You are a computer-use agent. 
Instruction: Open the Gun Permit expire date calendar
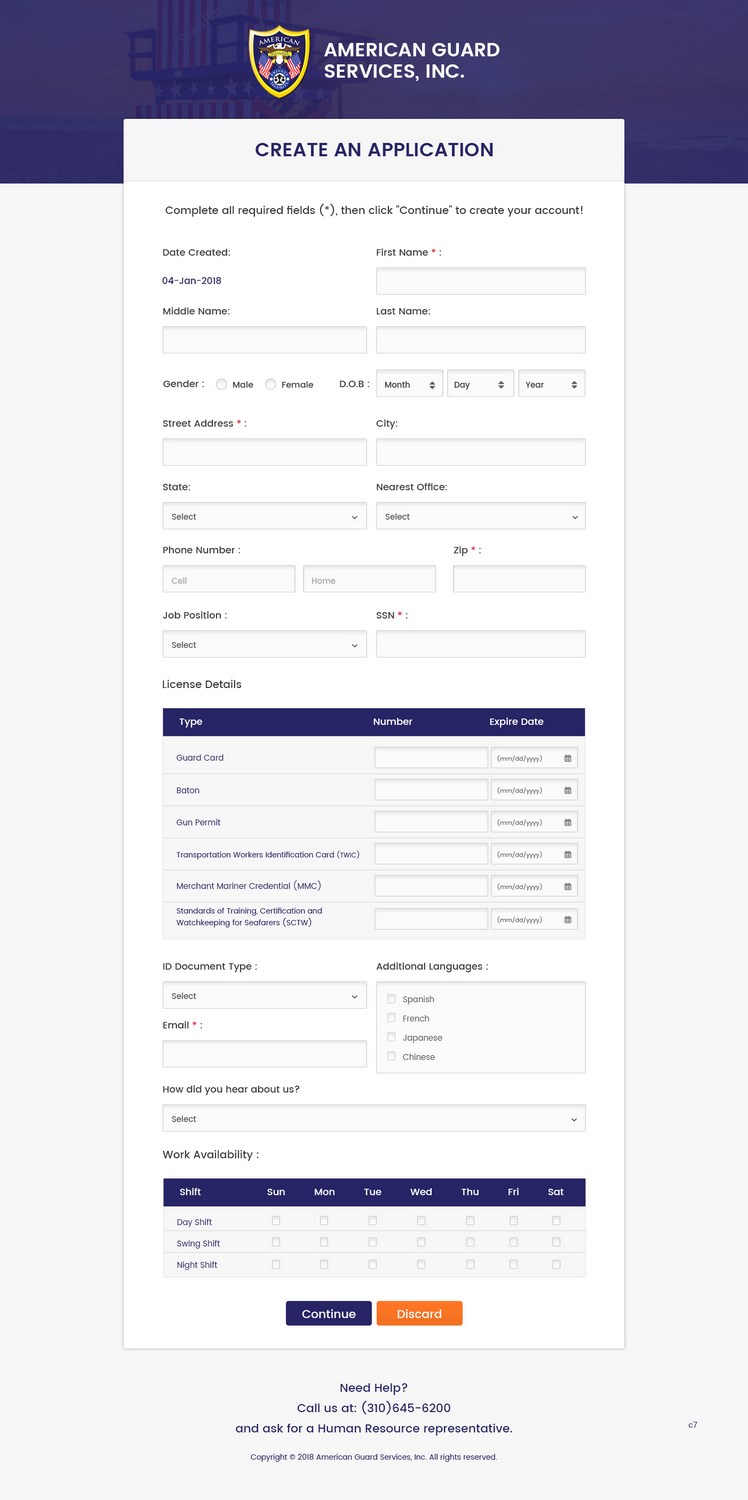(x=570, y=821)
